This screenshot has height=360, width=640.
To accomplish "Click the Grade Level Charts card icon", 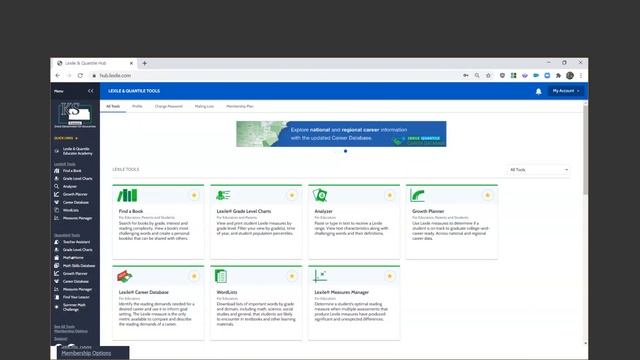I will coord(223,195).
